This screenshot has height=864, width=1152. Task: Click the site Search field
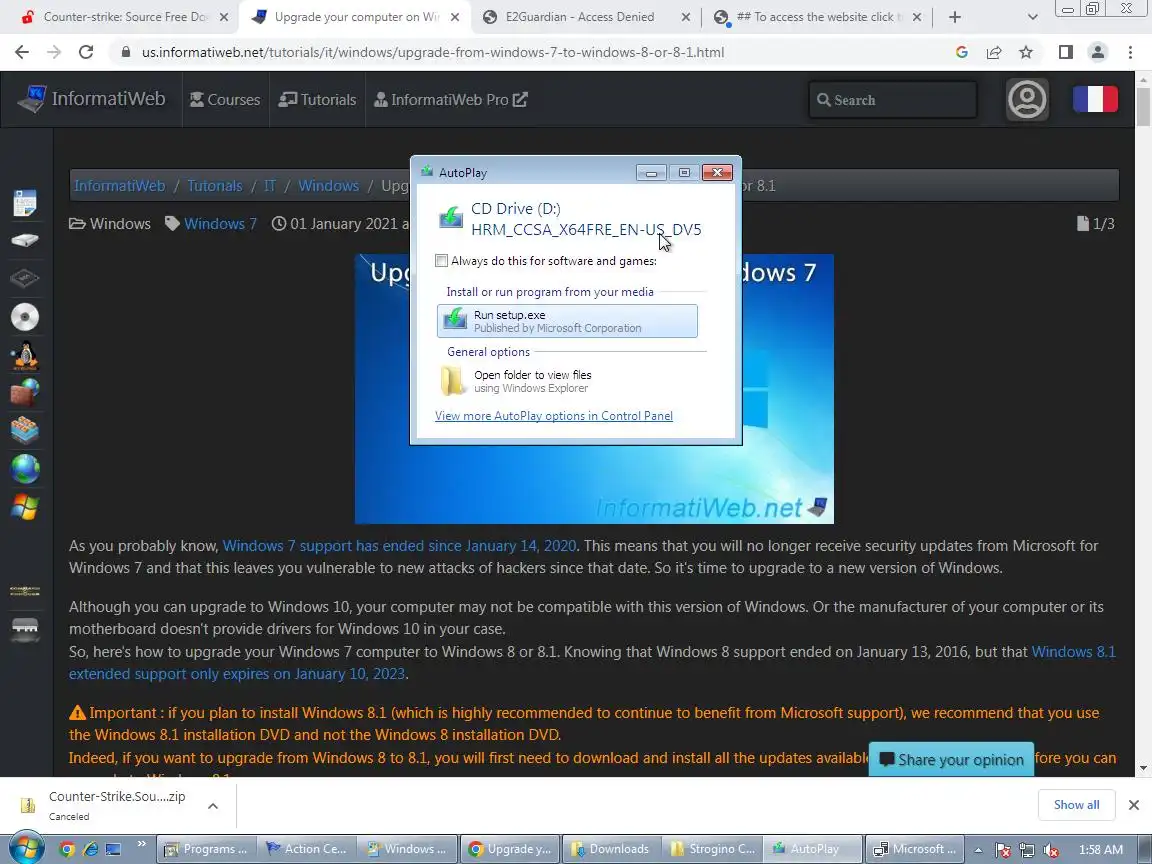pos(893,100)
